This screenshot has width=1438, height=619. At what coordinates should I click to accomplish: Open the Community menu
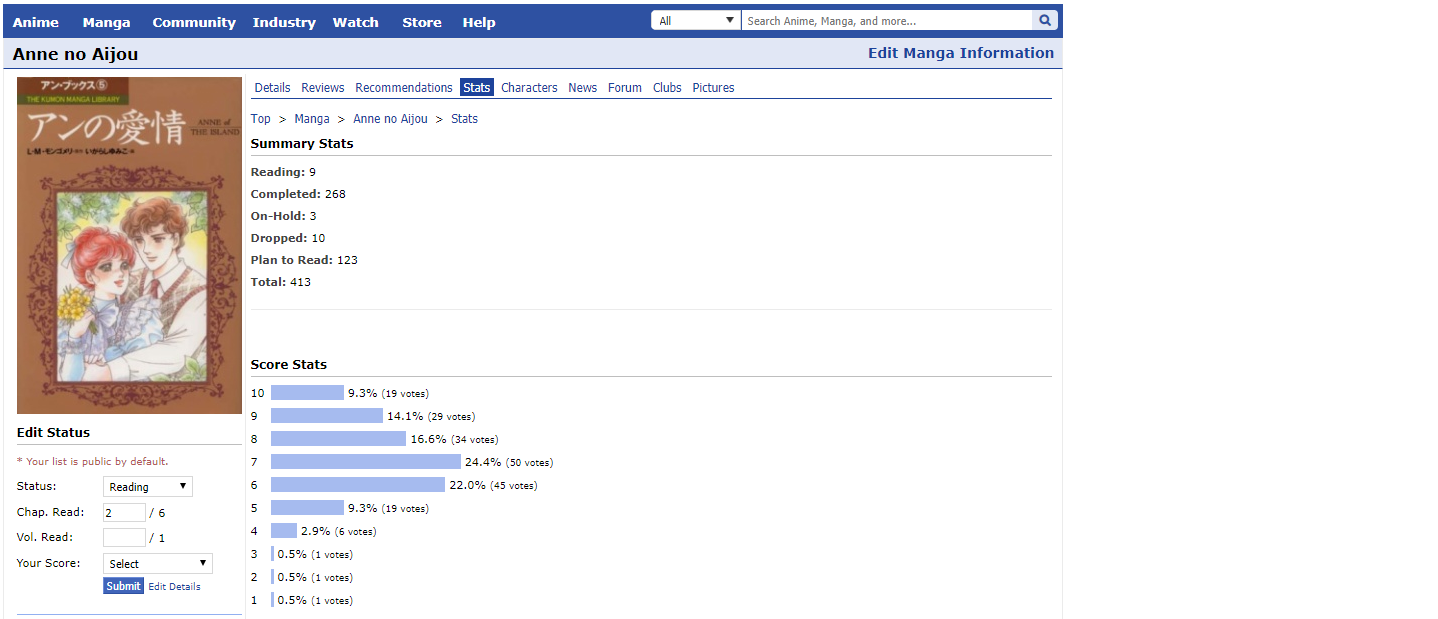tap(194, 22)
